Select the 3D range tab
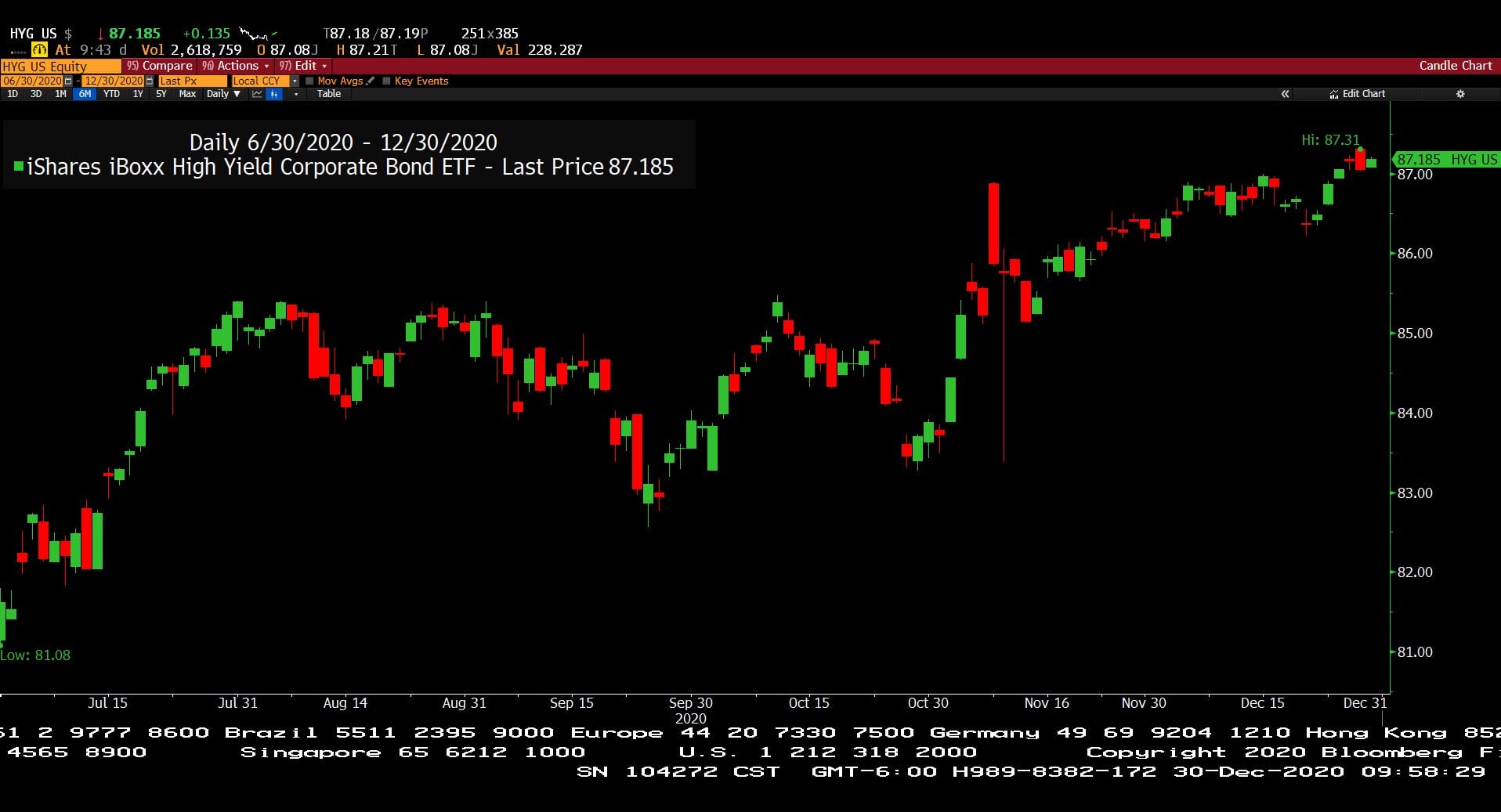The width and height of the screenshot is (1501, 812). coord(36,94)
